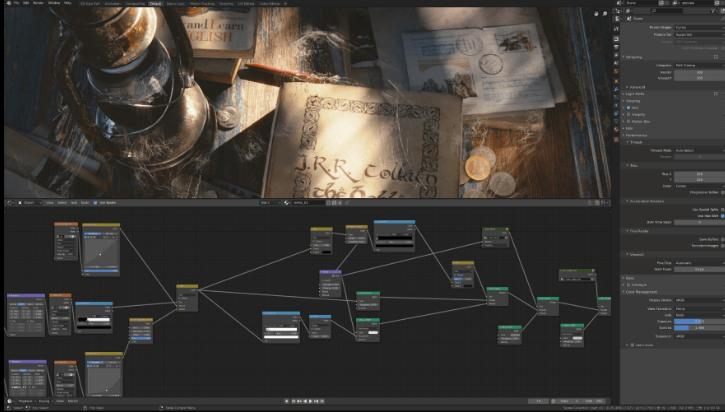Open the Blender logo menu
Image resolution: width=725 pixels, height=412 pixels.
pyautogui.click(x=7, y=3)
